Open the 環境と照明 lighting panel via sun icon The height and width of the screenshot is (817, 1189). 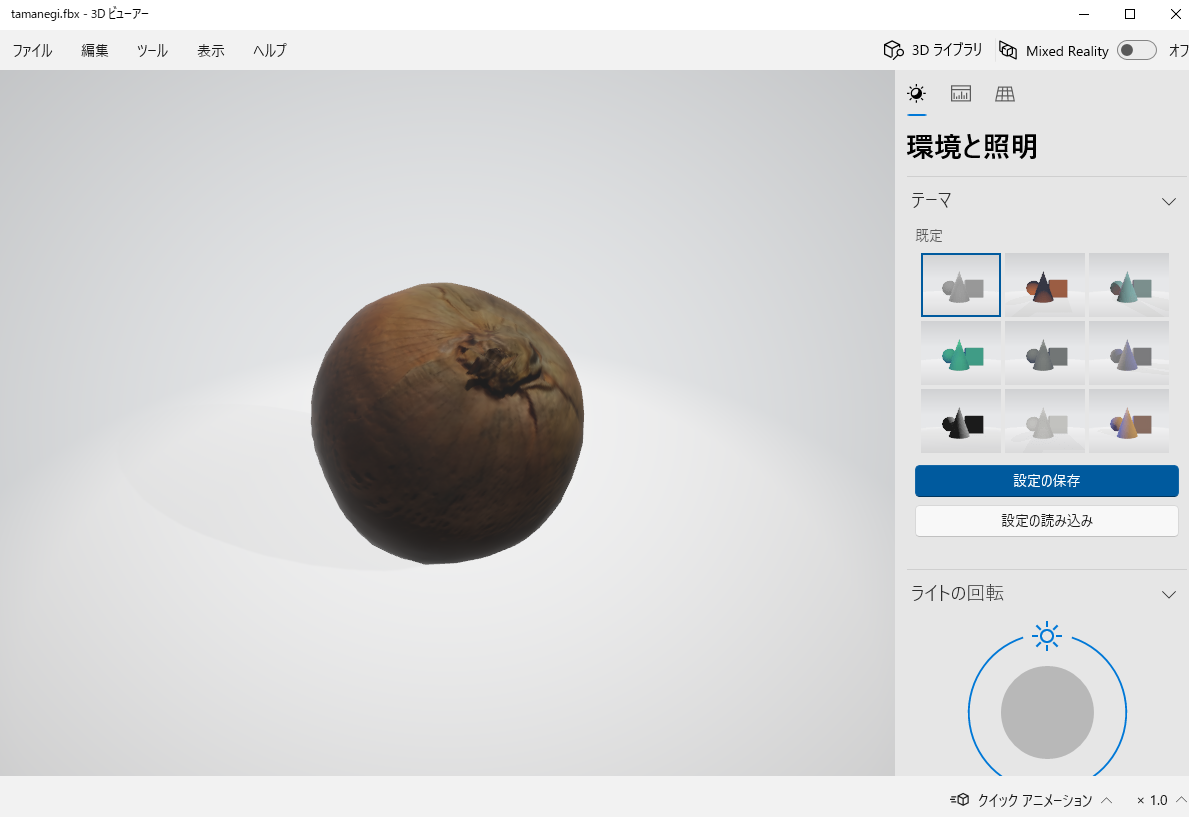point(915,94)
